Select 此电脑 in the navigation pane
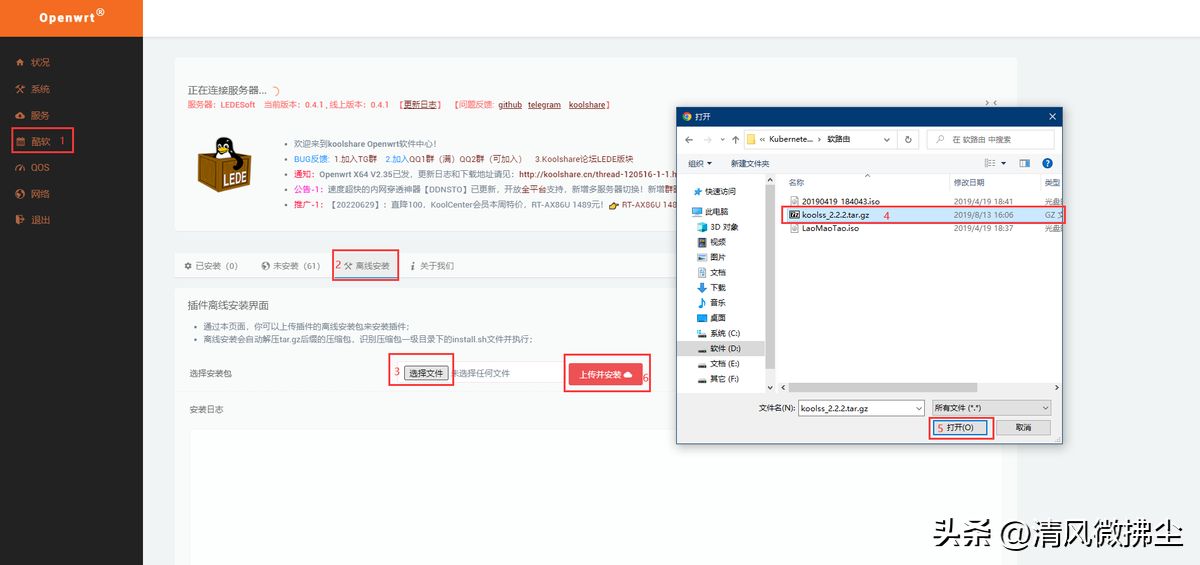Image resolution: width=1200 pixels, height=565 pixels. point(709,212)
